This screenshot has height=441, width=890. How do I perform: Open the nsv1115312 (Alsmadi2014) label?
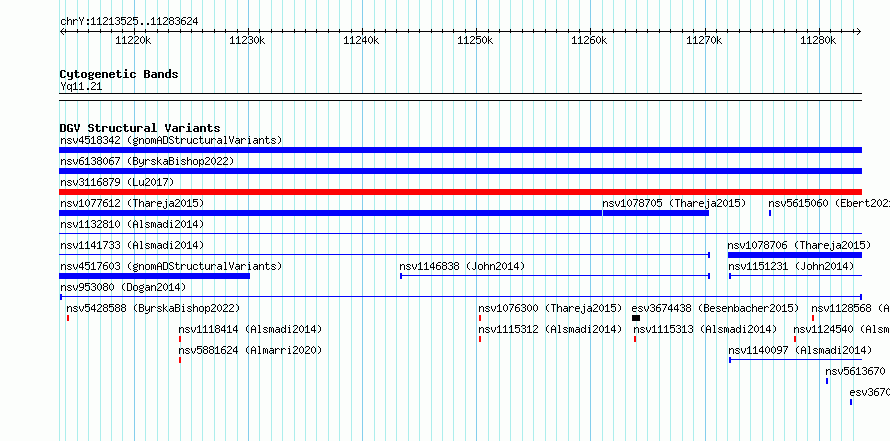click(x=551, y=329)
